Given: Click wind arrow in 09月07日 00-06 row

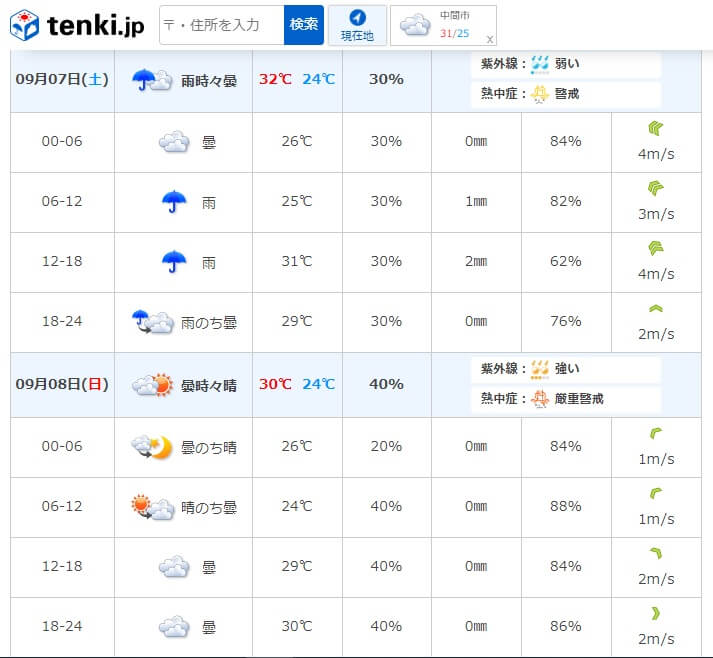Looking at the screenshot, I should pos(655,128).
